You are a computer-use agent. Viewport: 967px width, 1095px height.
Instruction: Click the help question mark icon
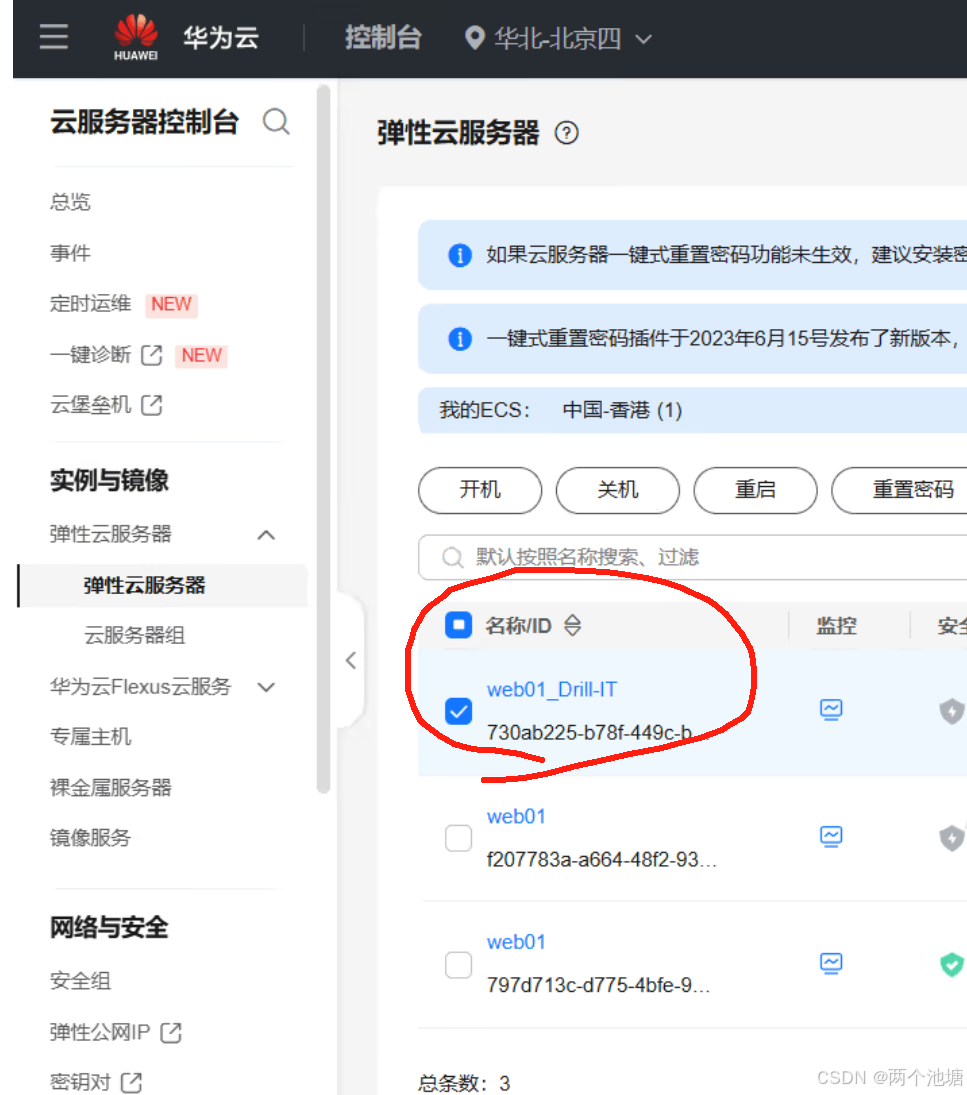567,133
